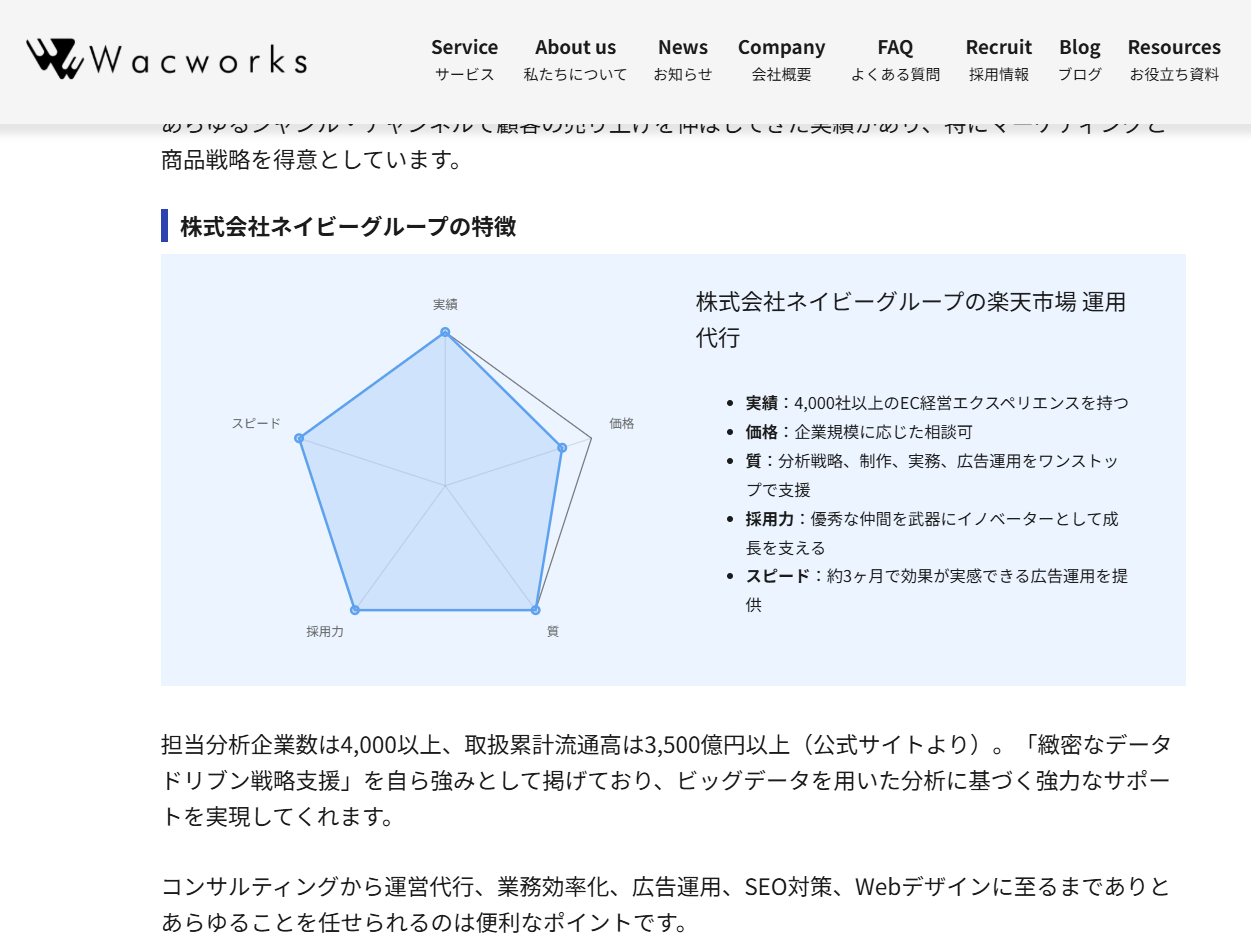1251x945 pixels.
Task: Click the title 株式会社ネイビーグループの楽天市場 運用代行
Action: (911, 320)
